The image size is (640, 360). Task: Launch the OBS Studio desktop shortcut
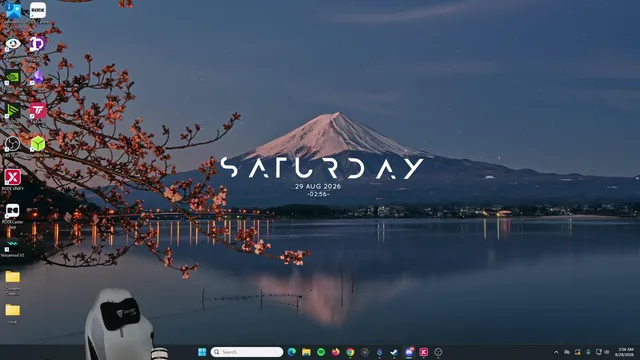click(x=13, y=144)
